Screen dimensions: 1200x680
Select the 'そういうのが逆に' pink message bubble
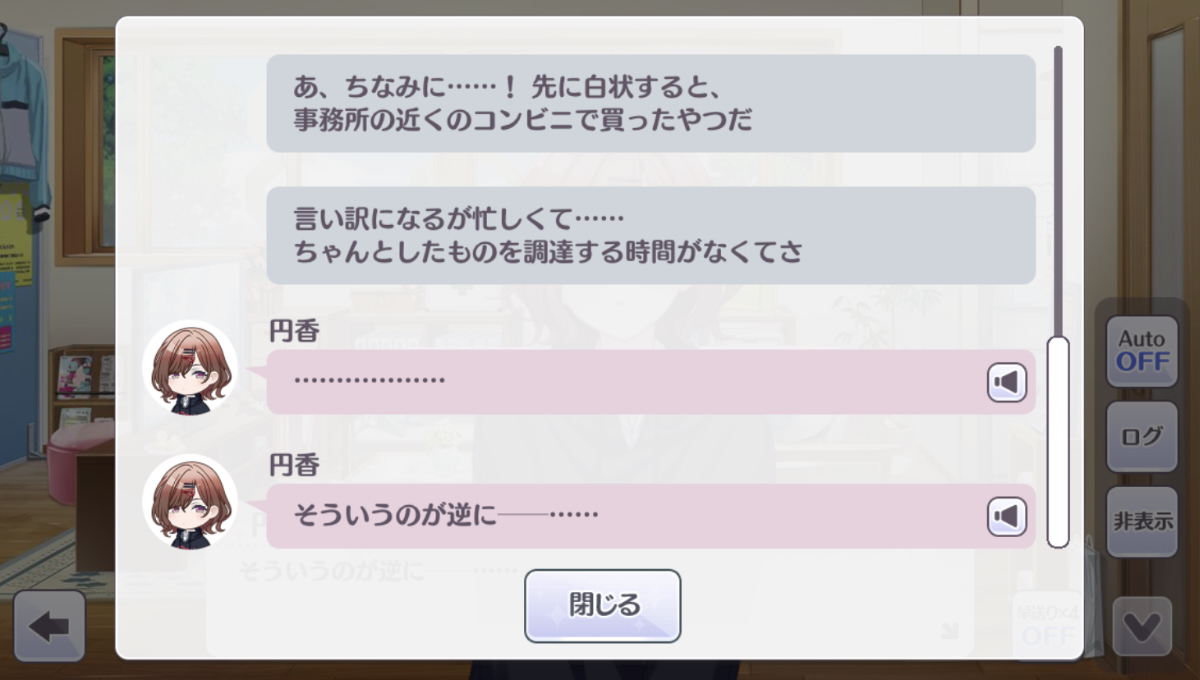pos(651,516)
